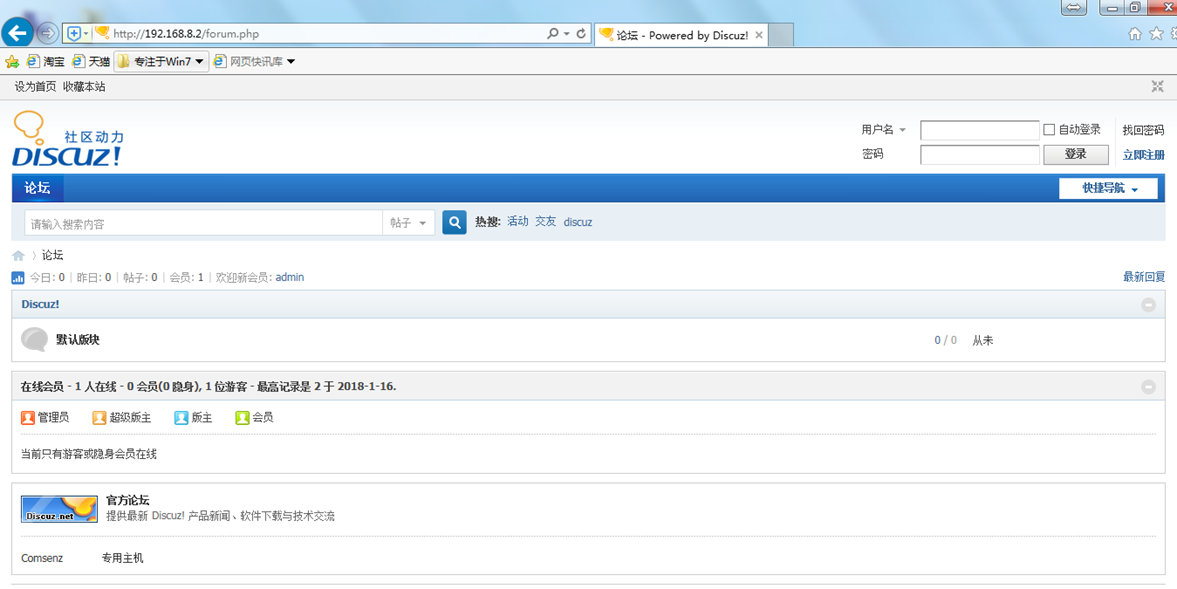
Task: Click the 交友 hot search link
Action: pos(546,221)
